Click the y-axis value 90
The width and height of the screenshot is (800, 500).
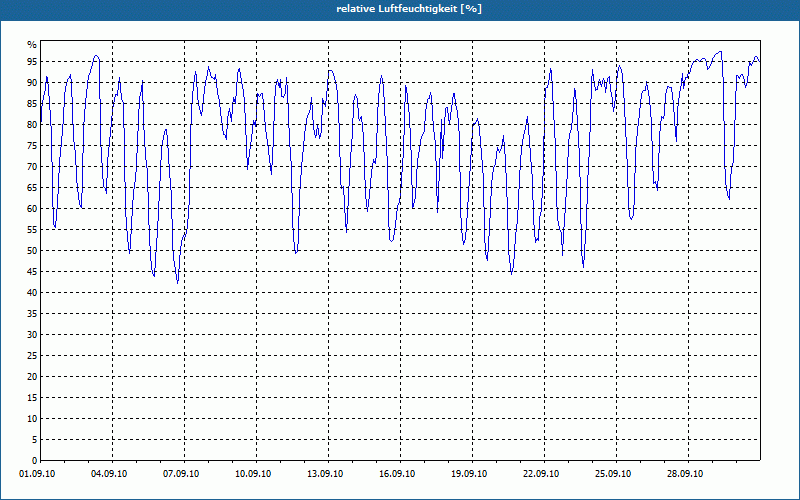pyautogui.click(x=32, y=83)
